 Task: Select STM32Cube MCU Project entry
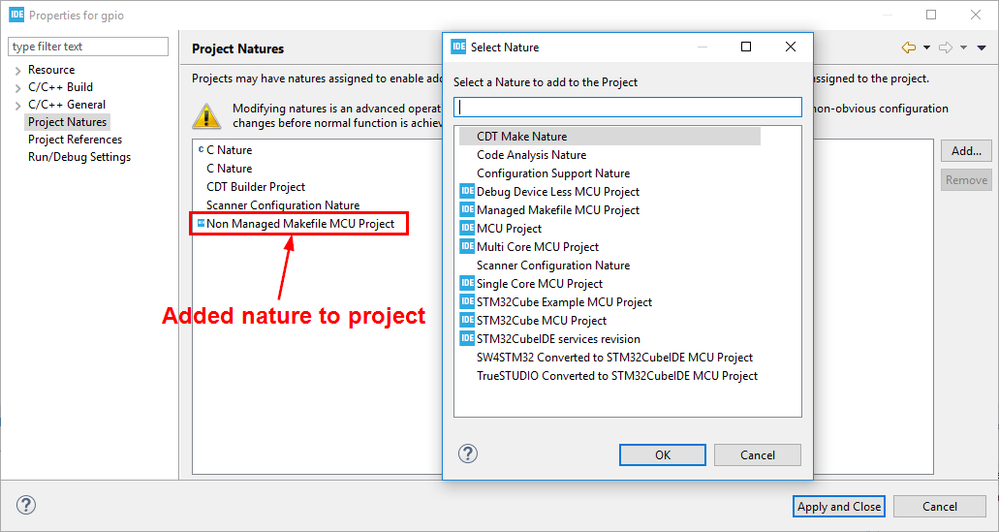542,320
